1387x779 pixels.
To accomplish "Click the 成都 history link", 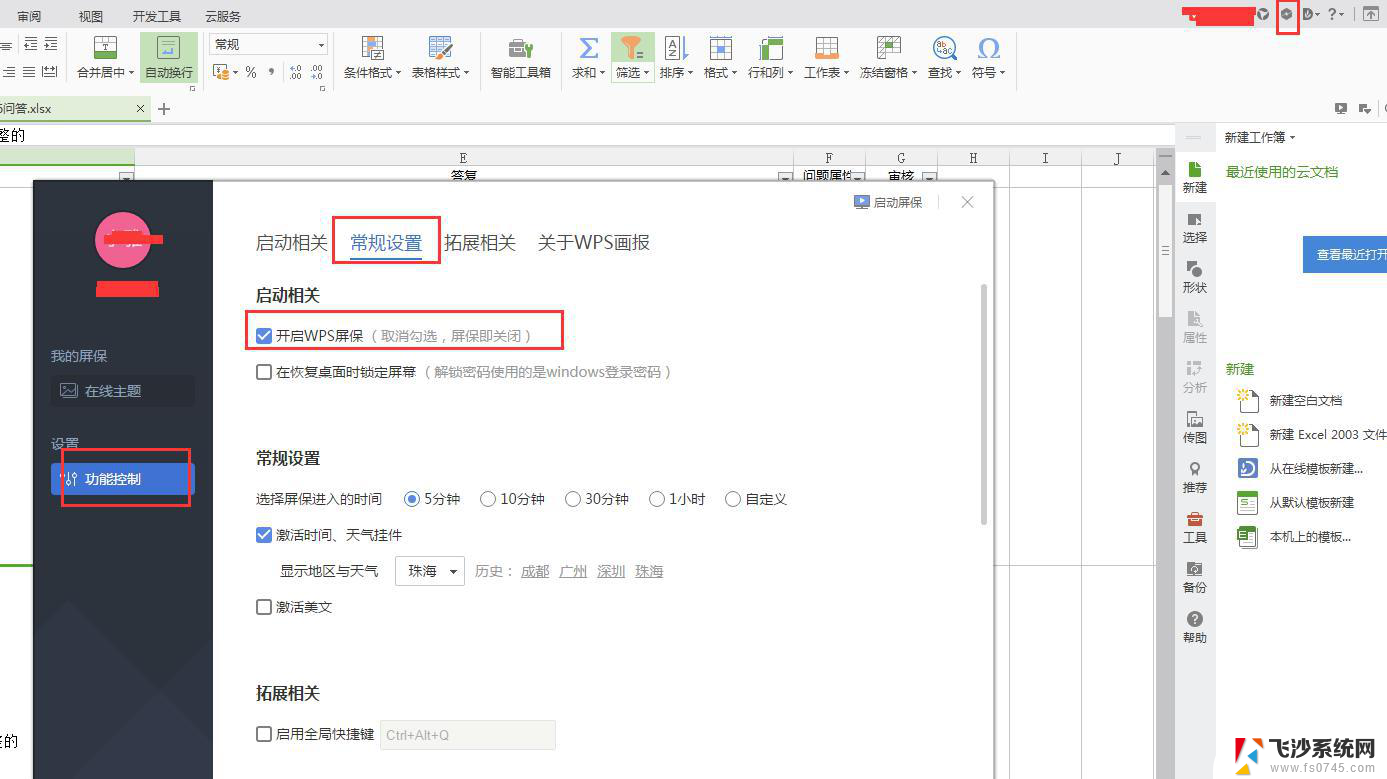I will (535, 571).
